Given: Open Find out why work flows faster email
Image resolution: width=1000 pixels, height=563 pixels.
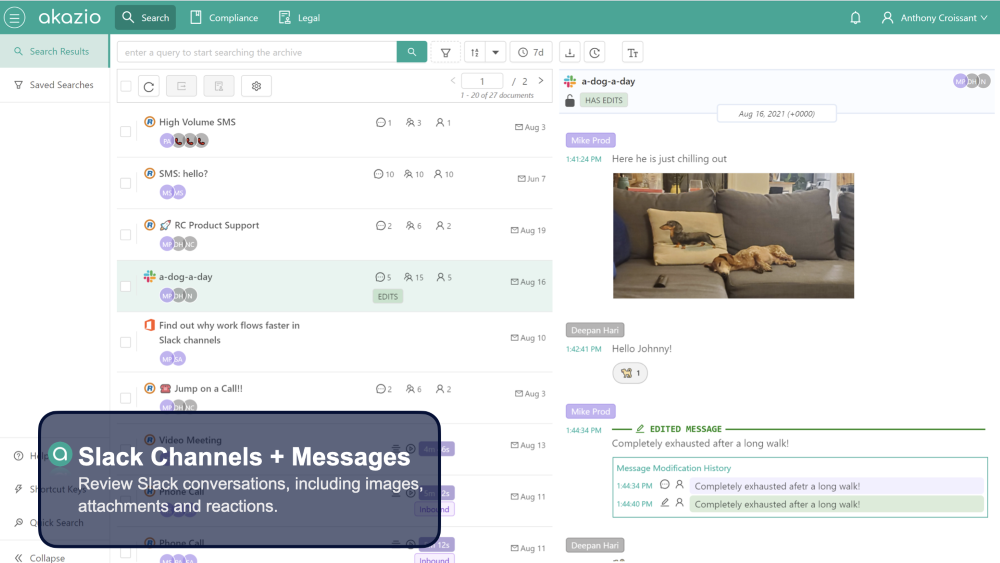Looking at the screenshot, I should (335, 342).
